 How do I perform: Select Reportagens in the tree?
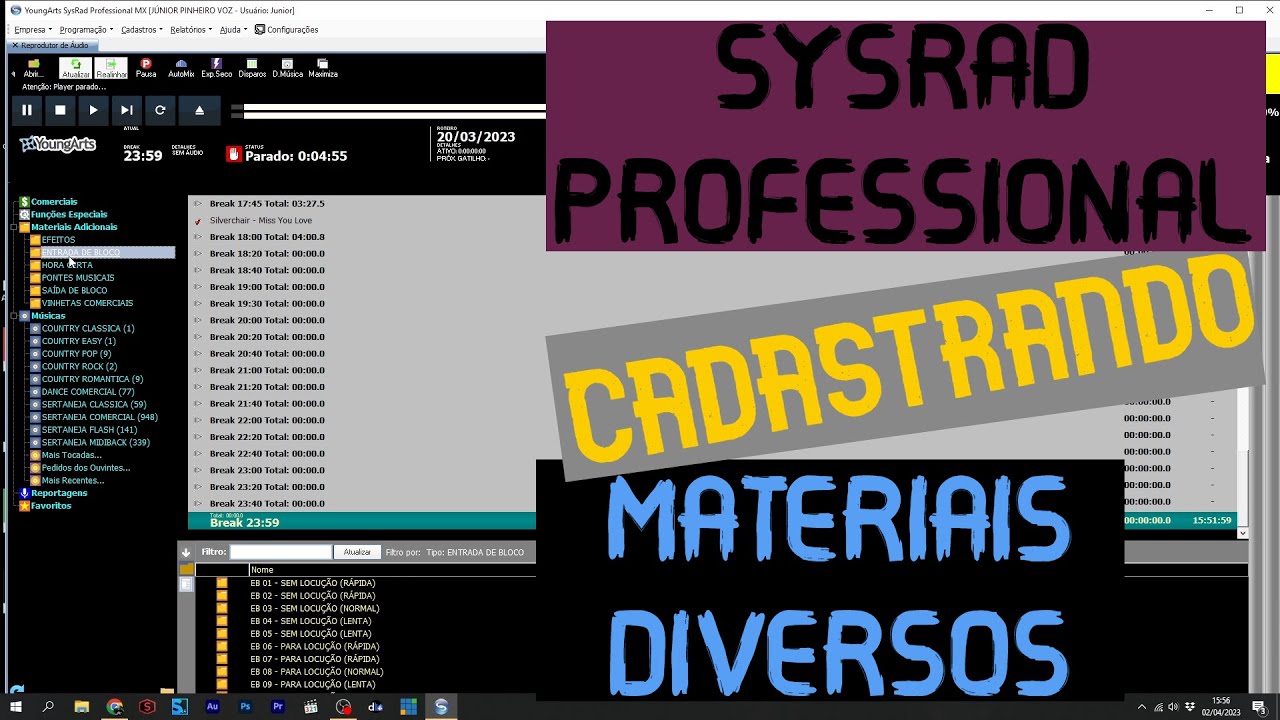(59, 493)
